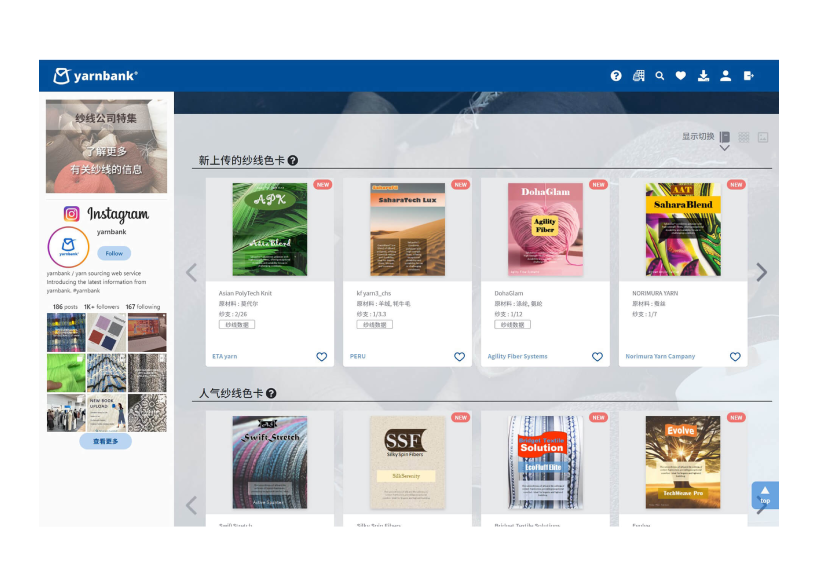Go to yarnbank logo home

[95, 76]
